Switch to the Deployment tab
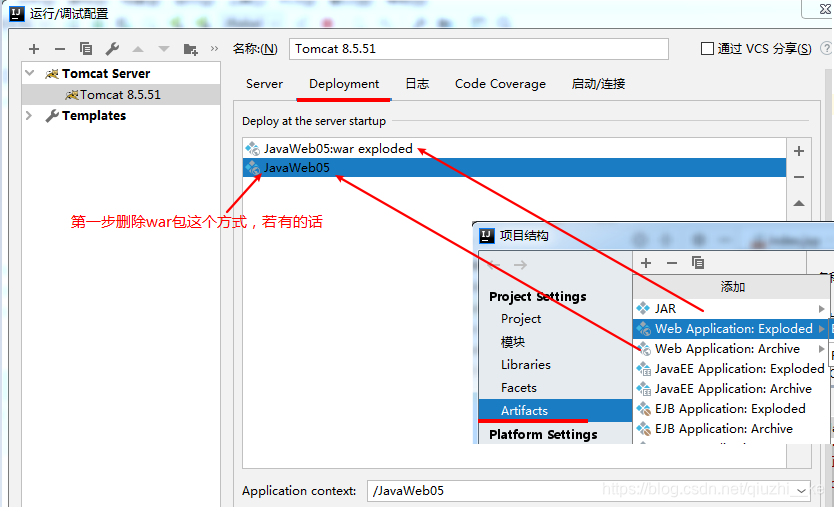The height and width of the screenshot is (507, 834). pyautogui.click(x=344, y=84)
